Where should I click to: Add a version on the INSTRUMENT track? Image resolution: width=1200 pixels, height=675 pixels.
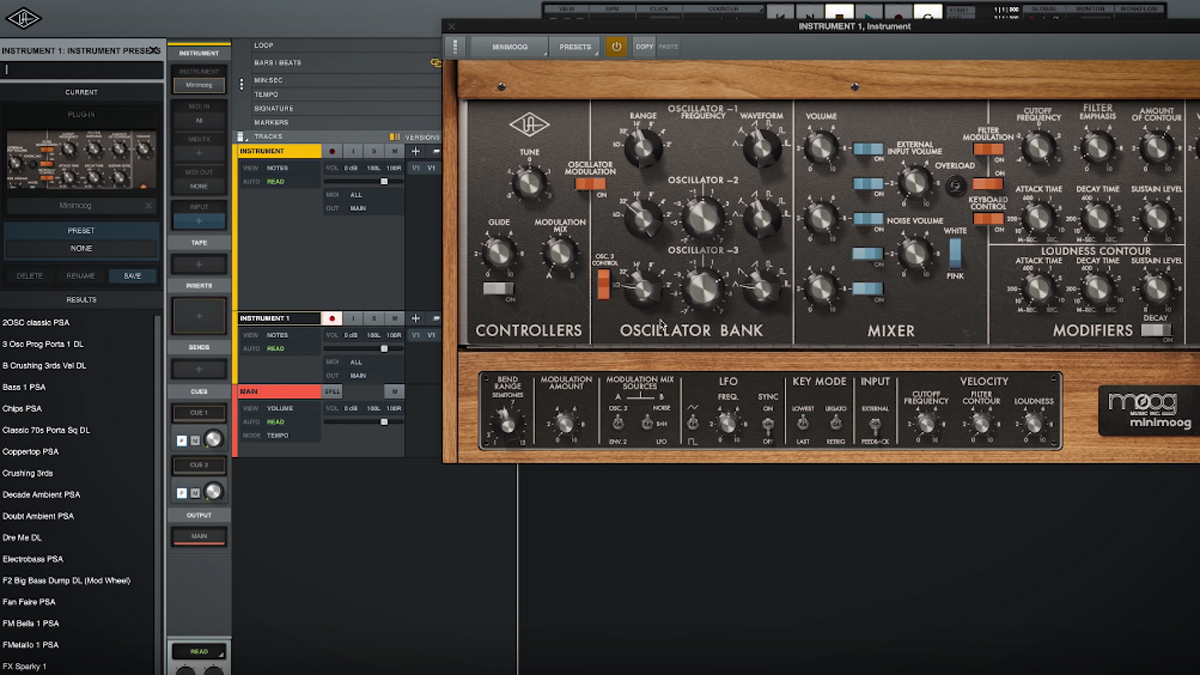pos(416,151)
